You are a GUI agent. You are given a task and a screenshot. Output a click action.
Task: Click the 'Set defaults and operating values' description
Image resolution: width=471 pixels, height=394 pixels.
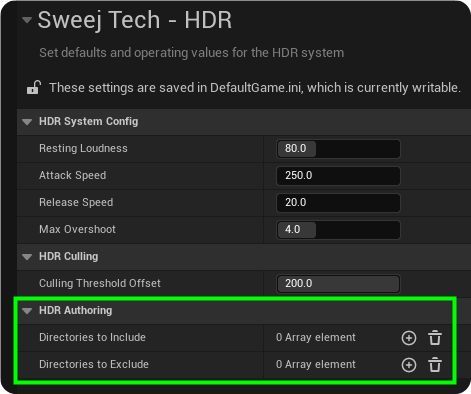(x=192, y=53)
